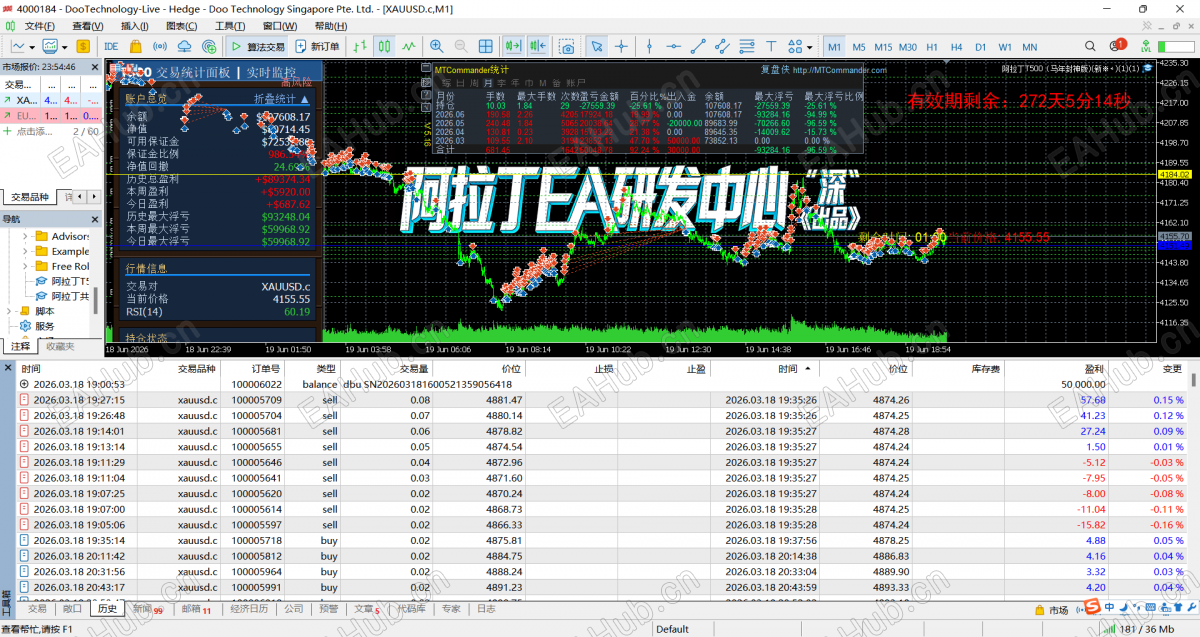
Task: Switch to H1 timeframe
Action: click(x=932, y=46)
